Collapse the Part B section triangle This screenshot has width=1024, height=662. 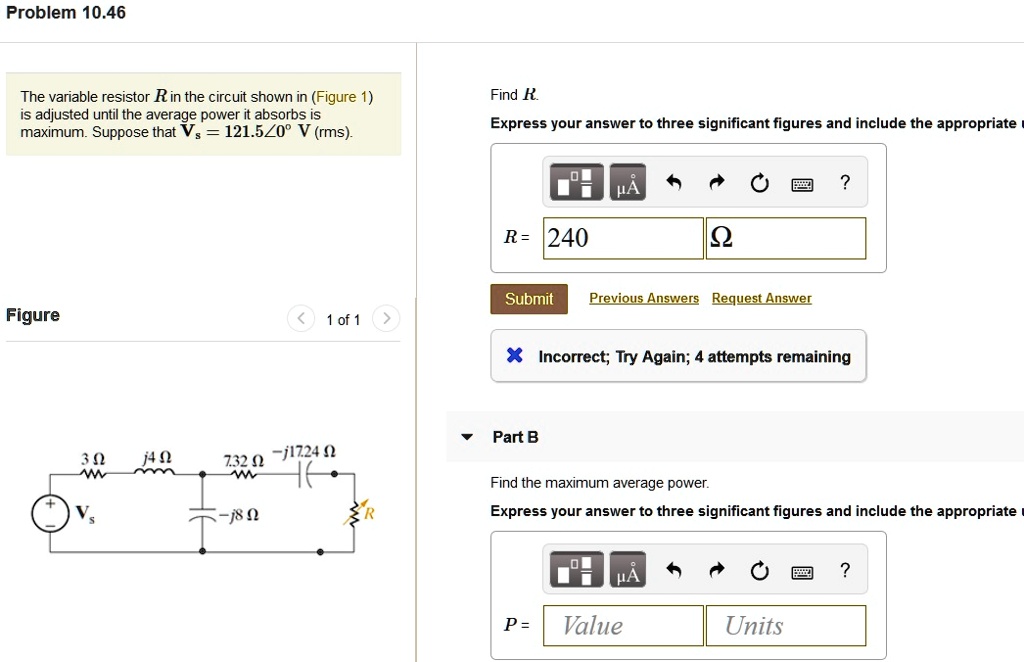coord(466,436)
